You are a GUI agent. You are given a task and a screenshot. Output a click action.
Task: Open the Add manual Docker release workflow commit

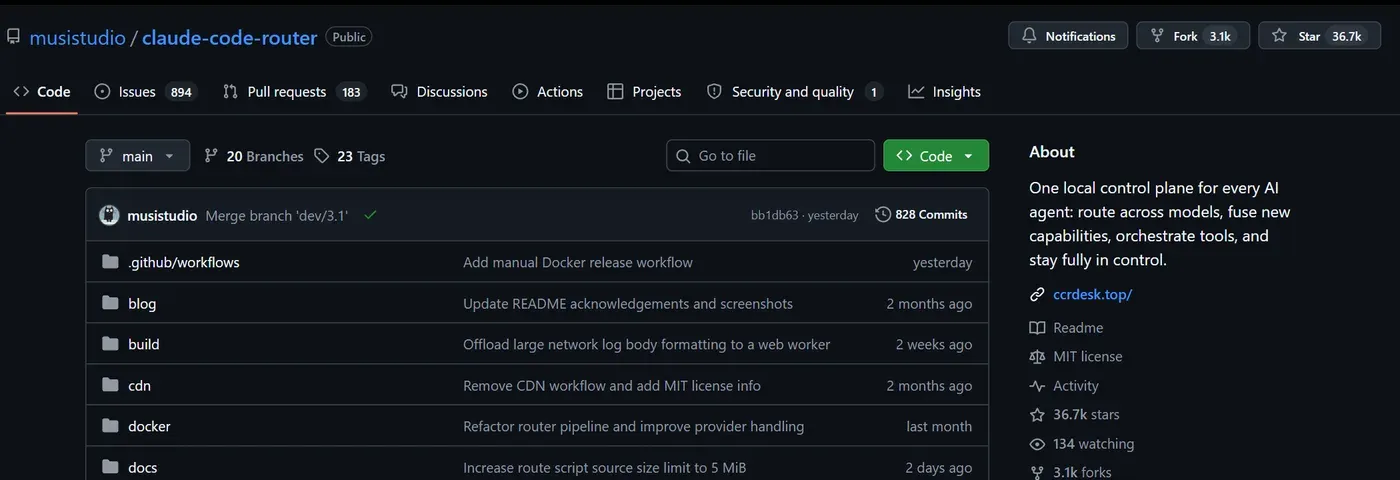578,263
